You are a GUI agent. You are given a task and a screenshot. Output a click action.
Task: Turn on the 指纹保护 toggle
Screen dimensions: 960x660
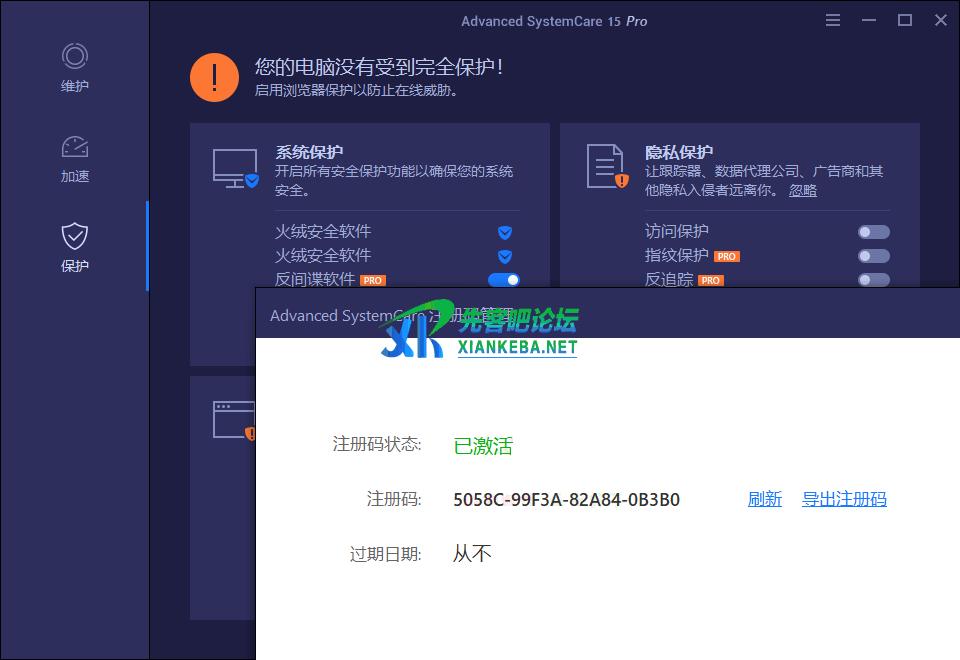pyautogui.click(x=873, y=256)
